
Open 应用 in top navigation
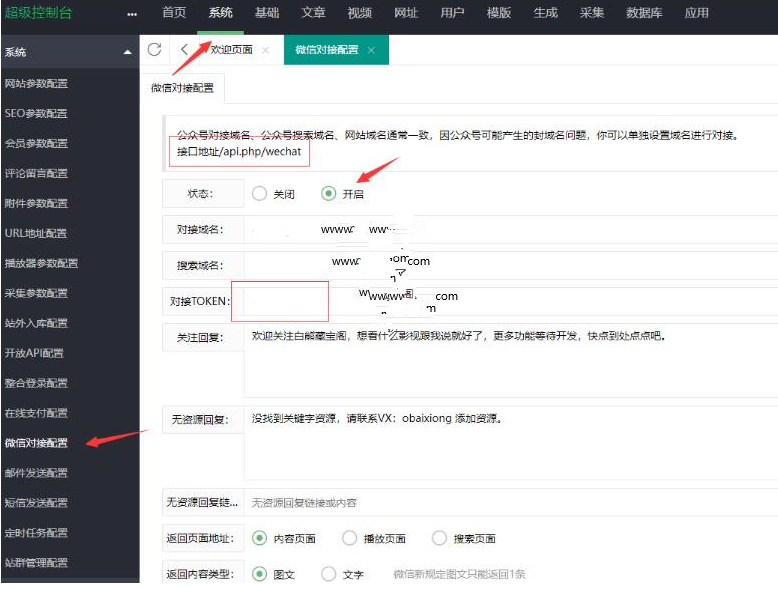click(x=697, y=13)
